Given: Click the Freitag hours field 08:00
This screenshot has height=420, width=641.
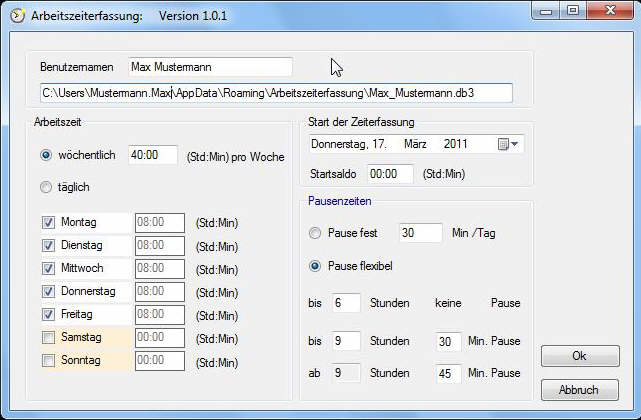Looking at the screenshot, I should [160, 314].
